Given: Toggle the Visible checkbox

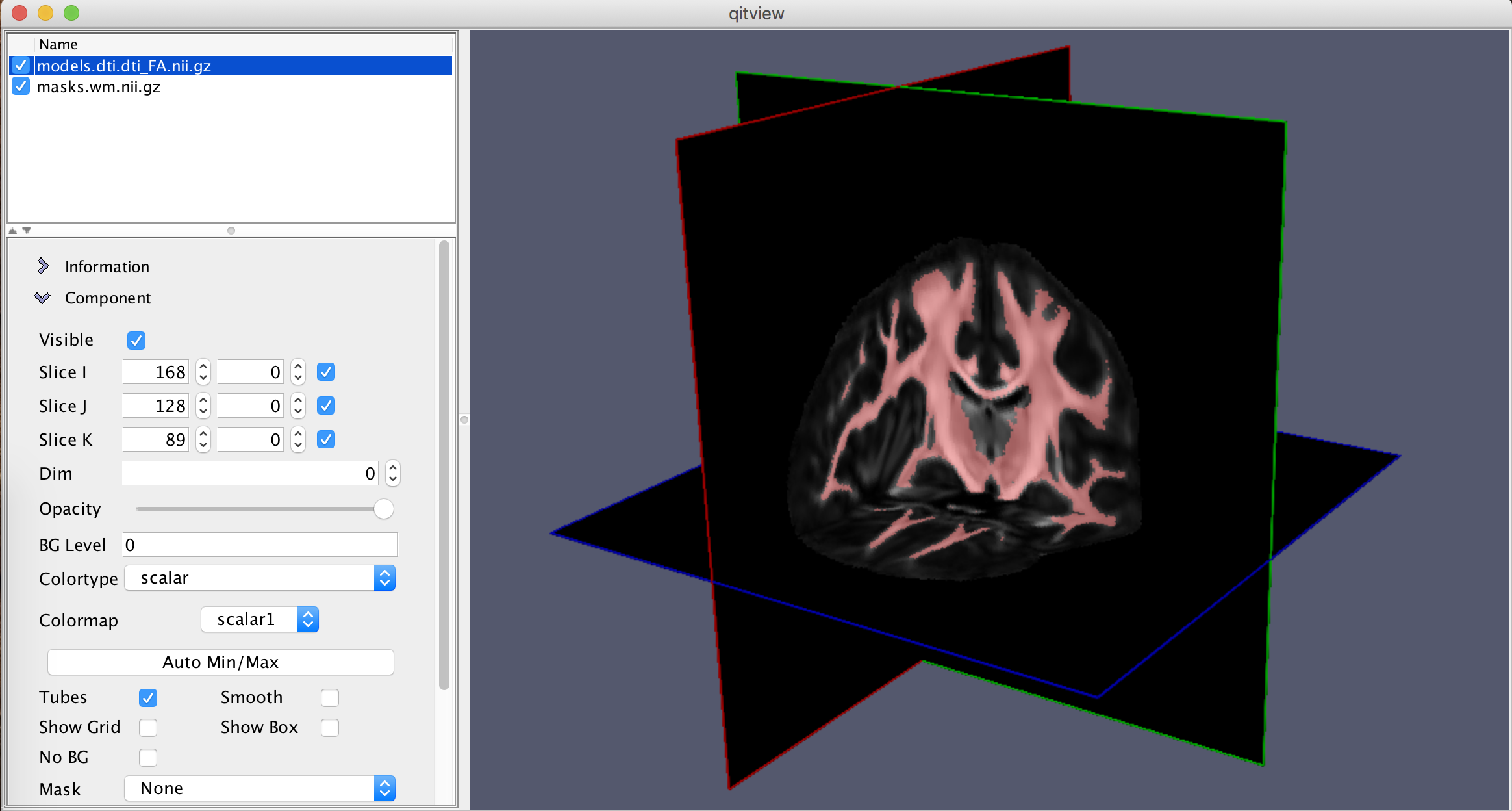Looking at the screenshot, I should 136,341.
